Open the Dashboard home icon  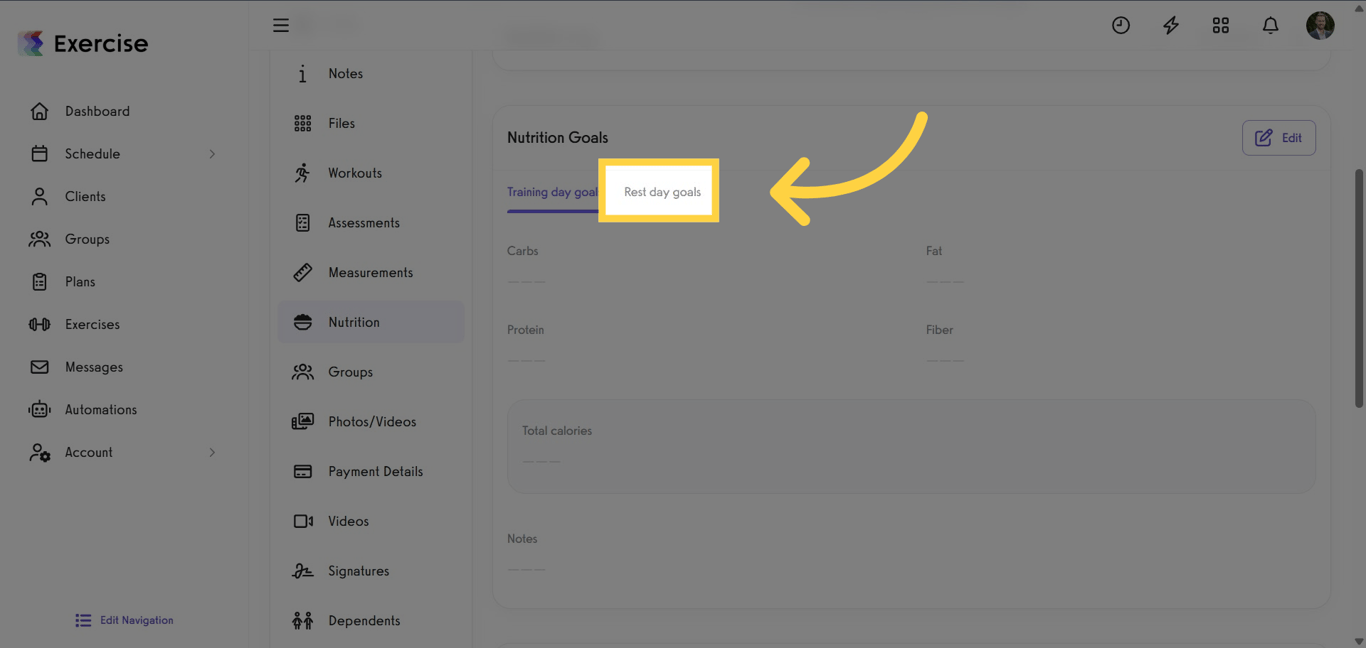39,111
